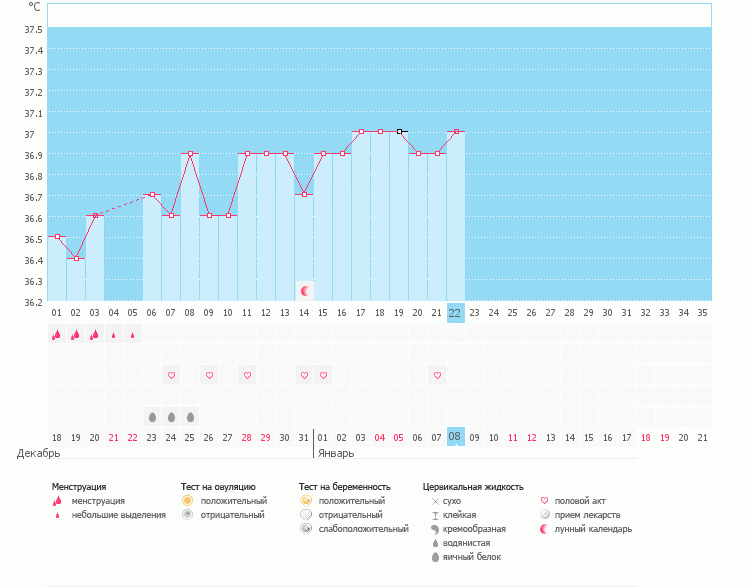This screenshot has height=587, width=750.
Task: Click the light discharge drop on cycle day 04
Action: tap(114, 335)
